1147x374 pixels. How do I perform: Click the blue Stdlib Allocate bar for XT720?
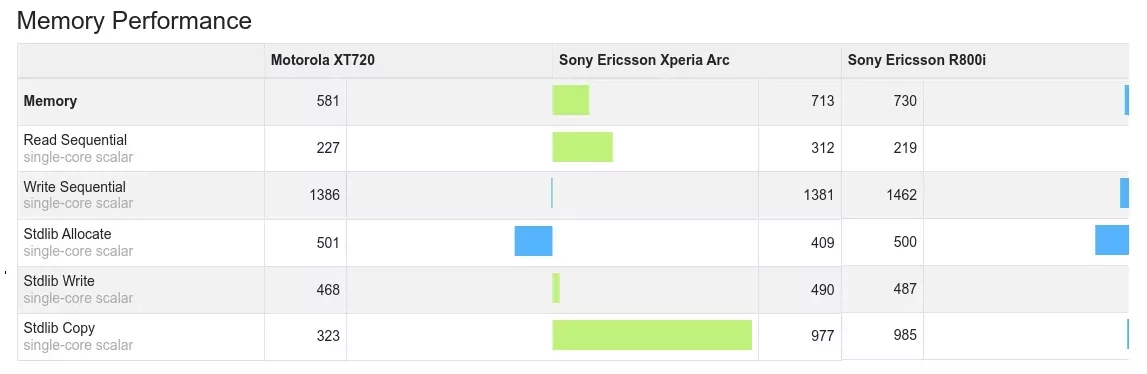coord(533,241)
